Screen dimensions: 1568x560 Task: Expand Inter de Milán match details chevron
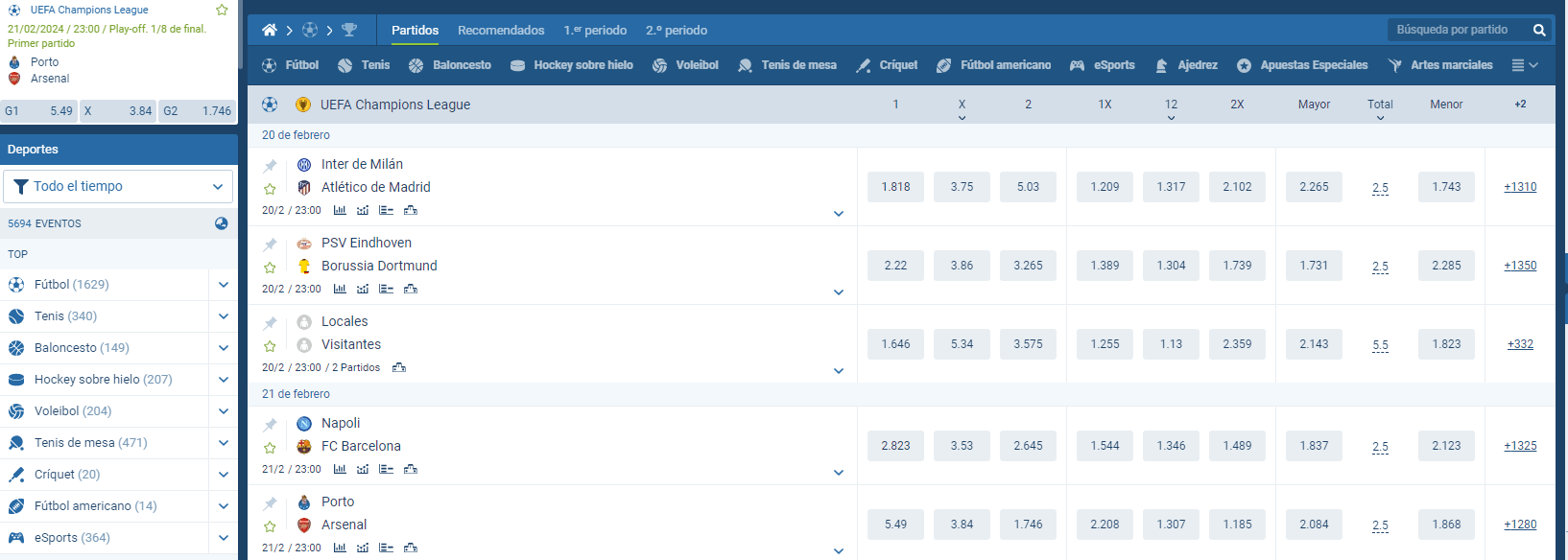[x=839, y=214]
